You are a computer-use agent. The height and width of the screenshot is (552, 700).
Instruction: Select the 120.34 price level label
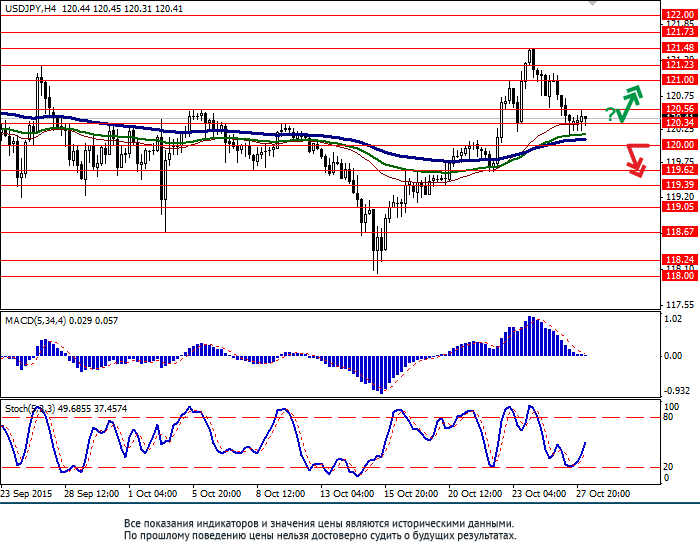coord(680,123)
